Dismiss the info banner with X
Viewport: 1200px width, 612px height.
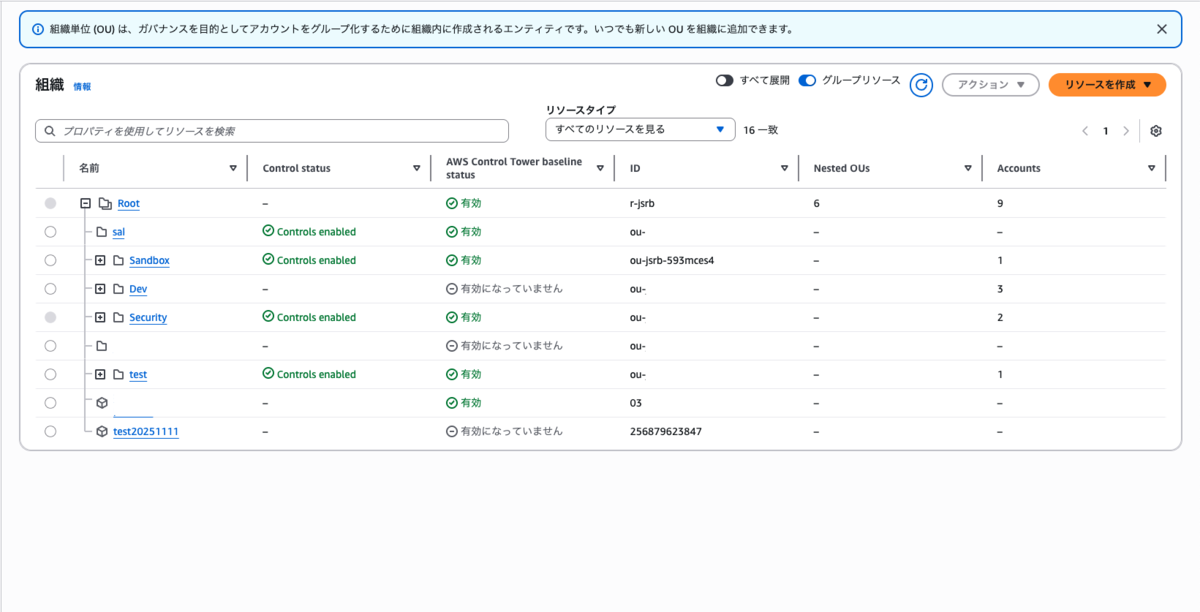point(1161,29)
